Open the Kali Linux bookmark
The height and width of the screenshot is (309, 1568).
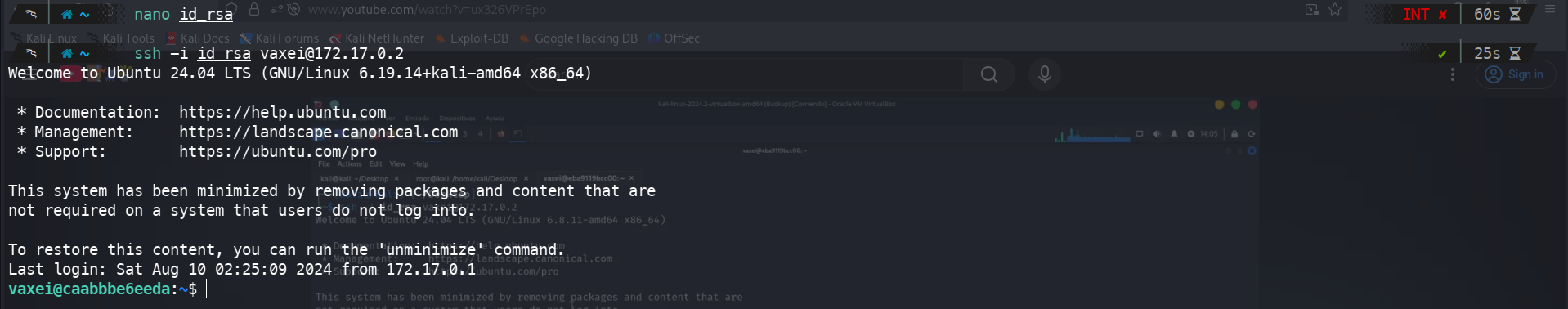tap(44, 38)
